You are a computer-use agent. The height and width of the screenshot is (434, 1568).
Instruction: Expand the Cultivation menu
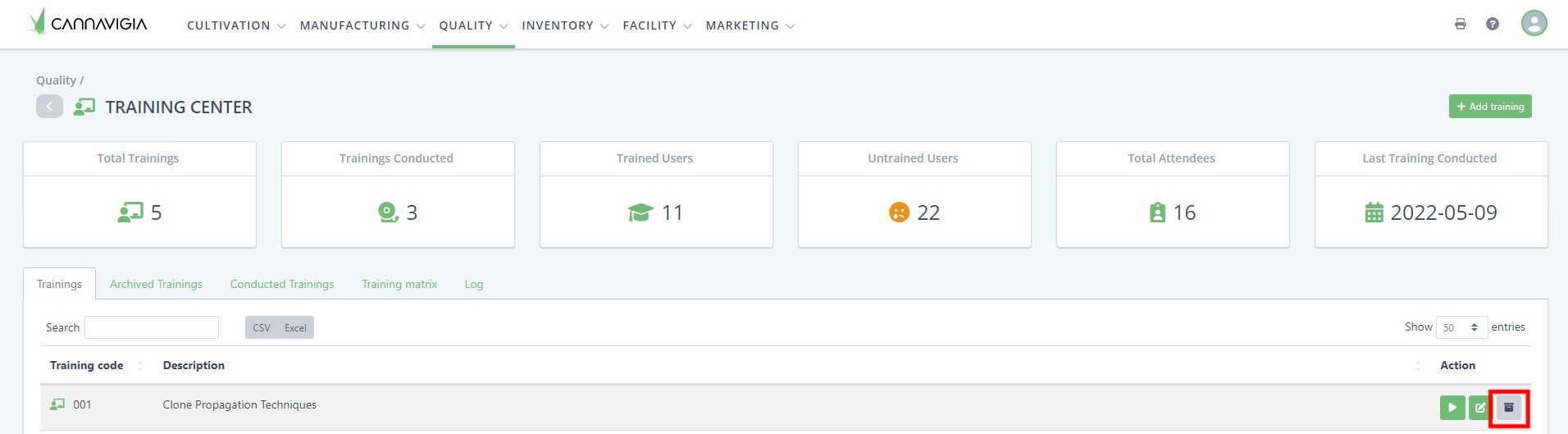(236, 25)
